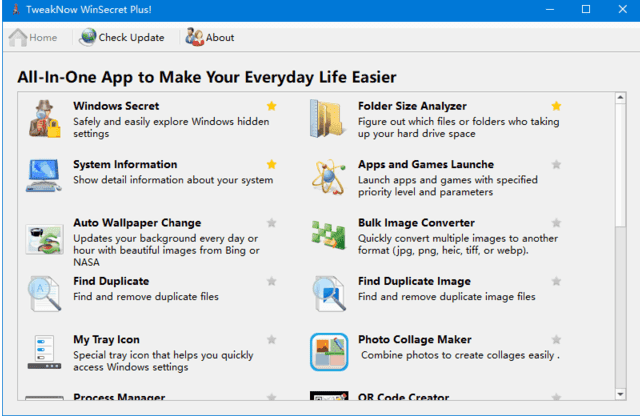Open the Find Duplicate Image icon
This screenshot has height=419, width=640.
(x=329, y=293)
